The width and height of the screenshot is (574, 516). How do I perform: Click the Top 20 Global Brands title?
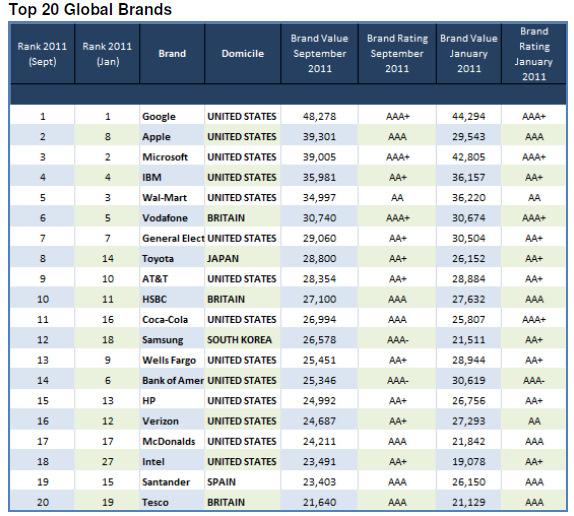[90, 9]
